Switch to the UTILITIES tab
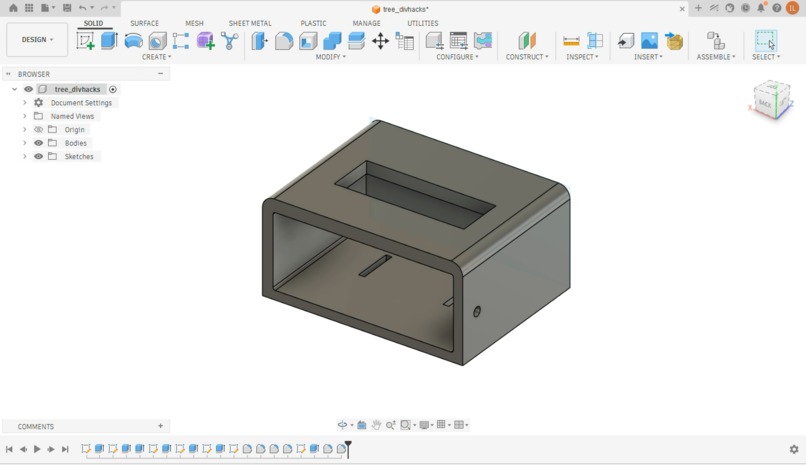Image resolution: width=806 pixels, height=465 pixels. [x=423, y=23]
